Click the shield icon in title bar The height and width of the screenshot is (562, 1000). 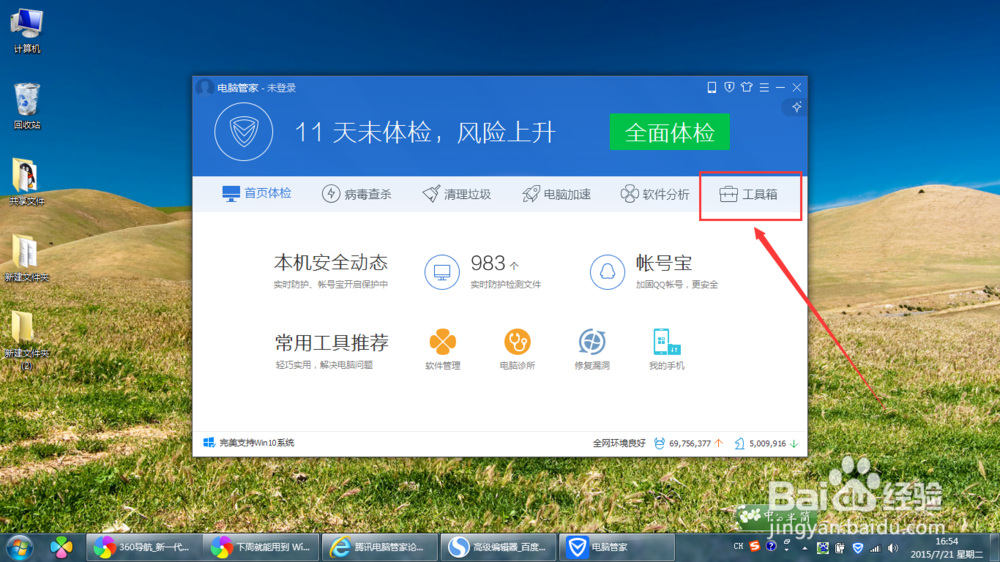pyautogui.click(x=730, y=87)
